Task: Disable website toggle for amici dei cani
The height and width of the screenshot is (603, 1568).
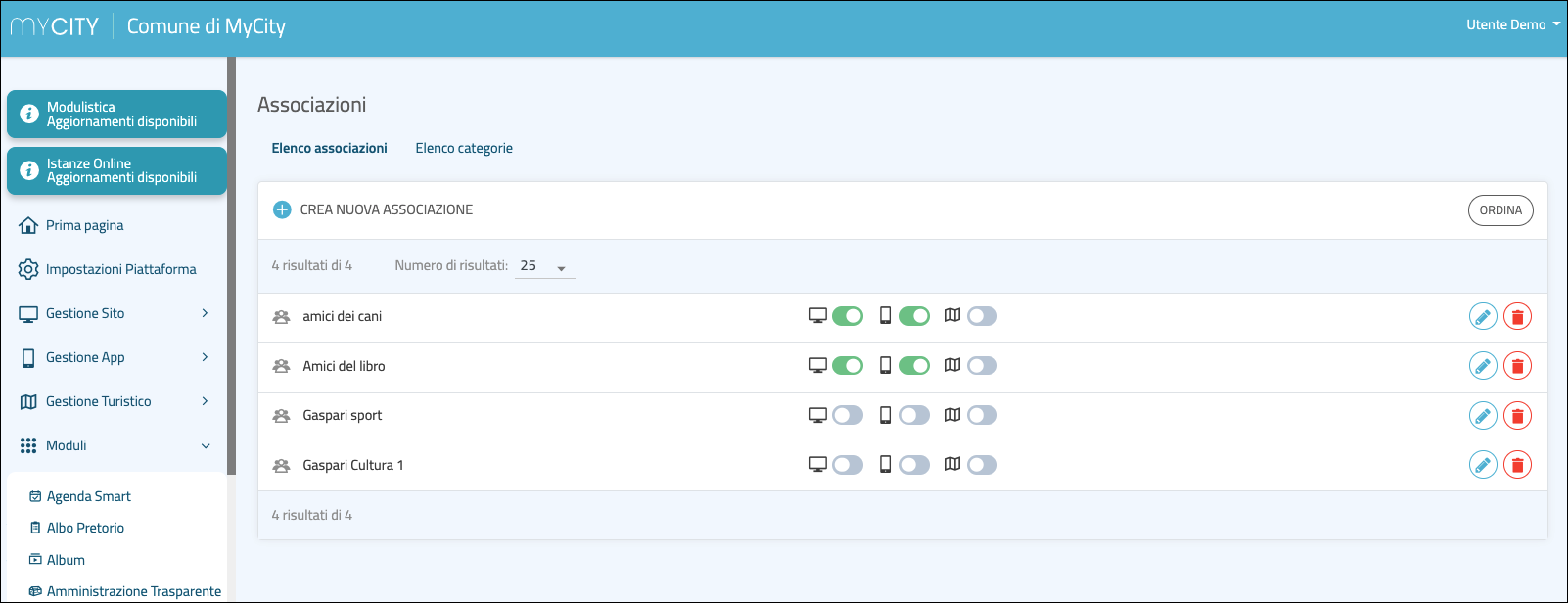Action: [x=848, y=316]
